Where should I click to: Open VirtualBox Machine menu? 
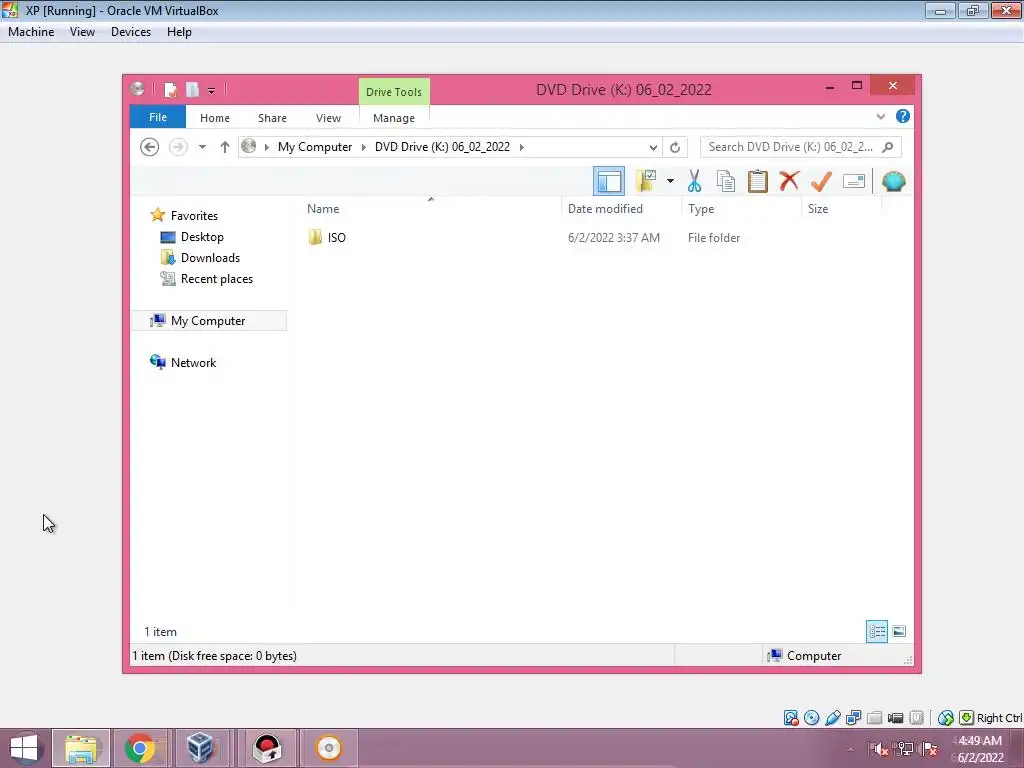coord(31,32)
